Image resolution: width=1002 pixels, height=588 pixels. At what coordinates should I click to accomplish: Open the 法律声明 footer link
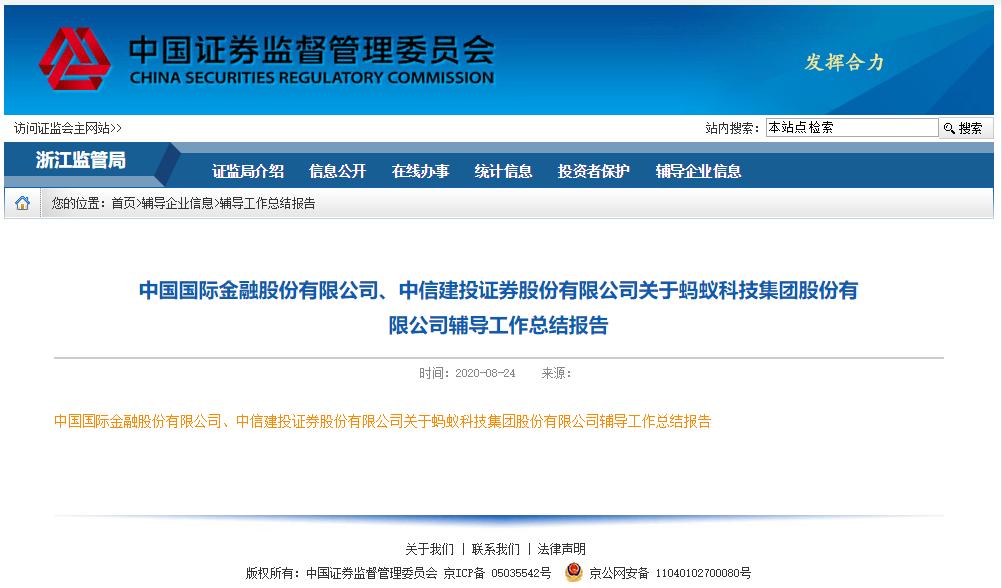[562, 549]
